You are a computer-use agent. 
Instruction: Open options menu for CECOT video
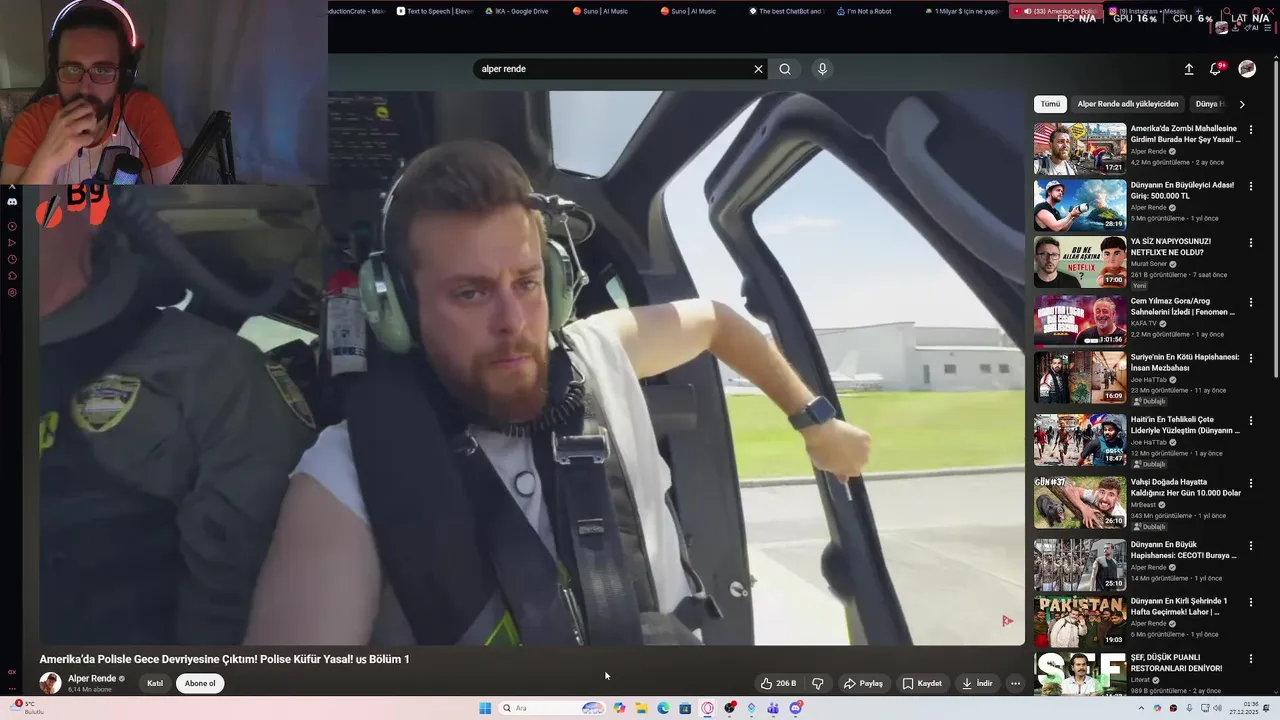point(1251,546)
